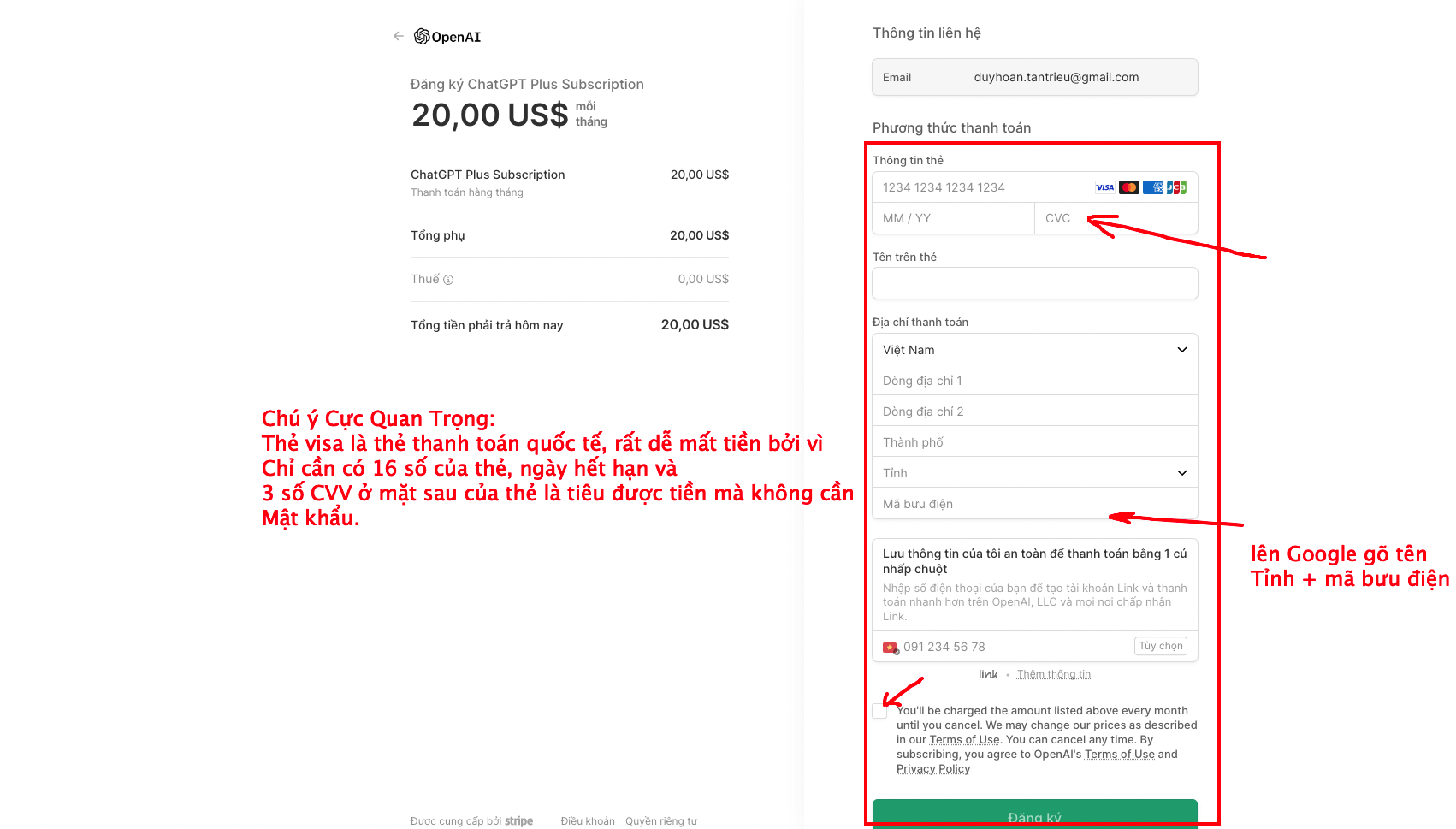Open the Privacy Policy link

point(933,769)
